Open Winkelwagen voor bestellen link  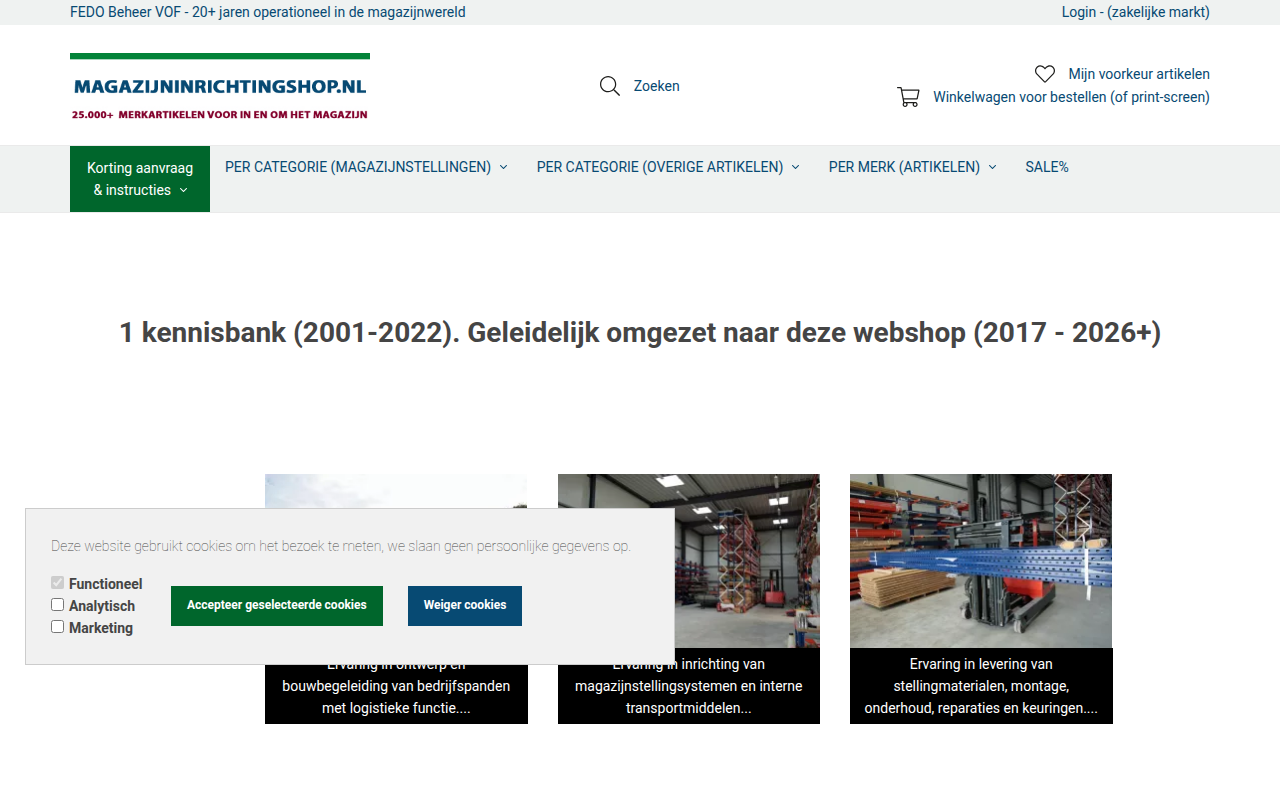click(x=1071, y=97)
